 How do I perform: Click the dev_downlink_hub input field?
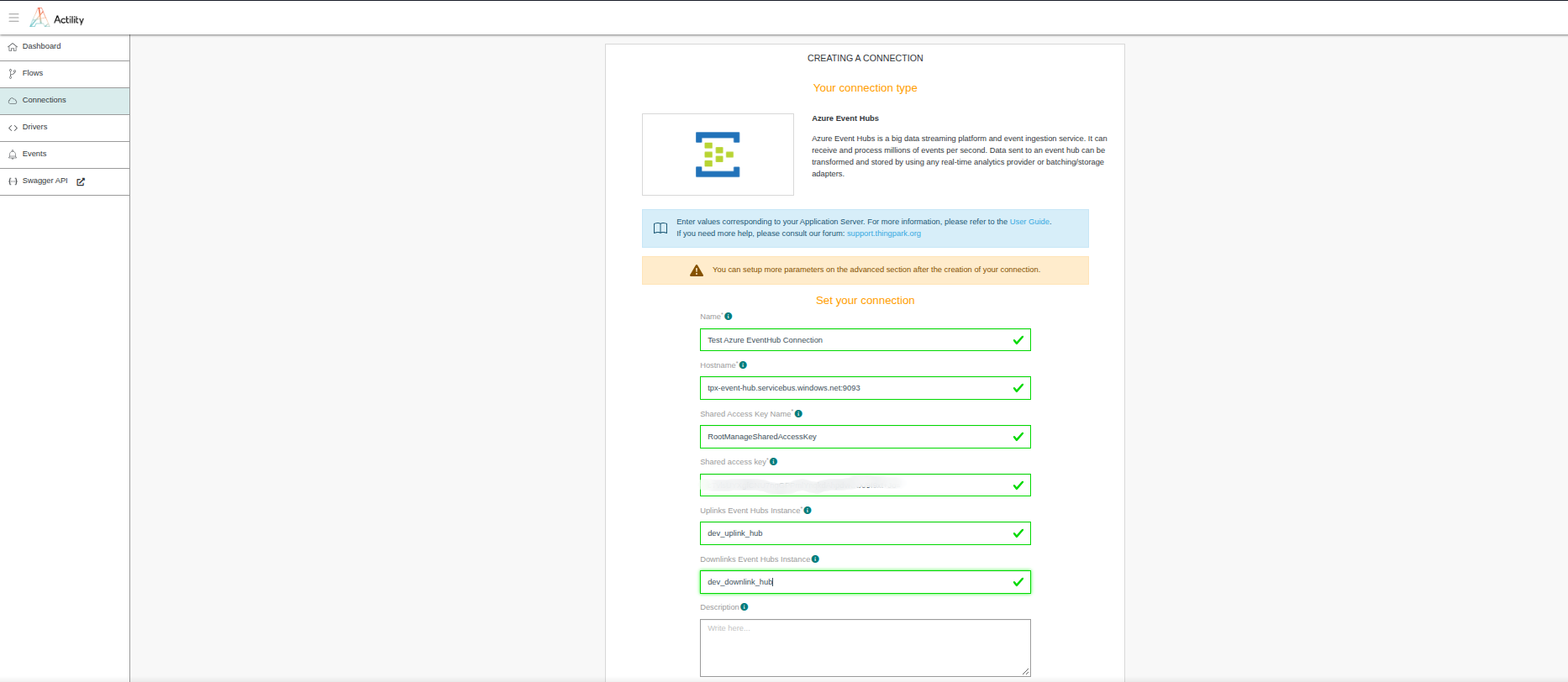click(865, 582)
